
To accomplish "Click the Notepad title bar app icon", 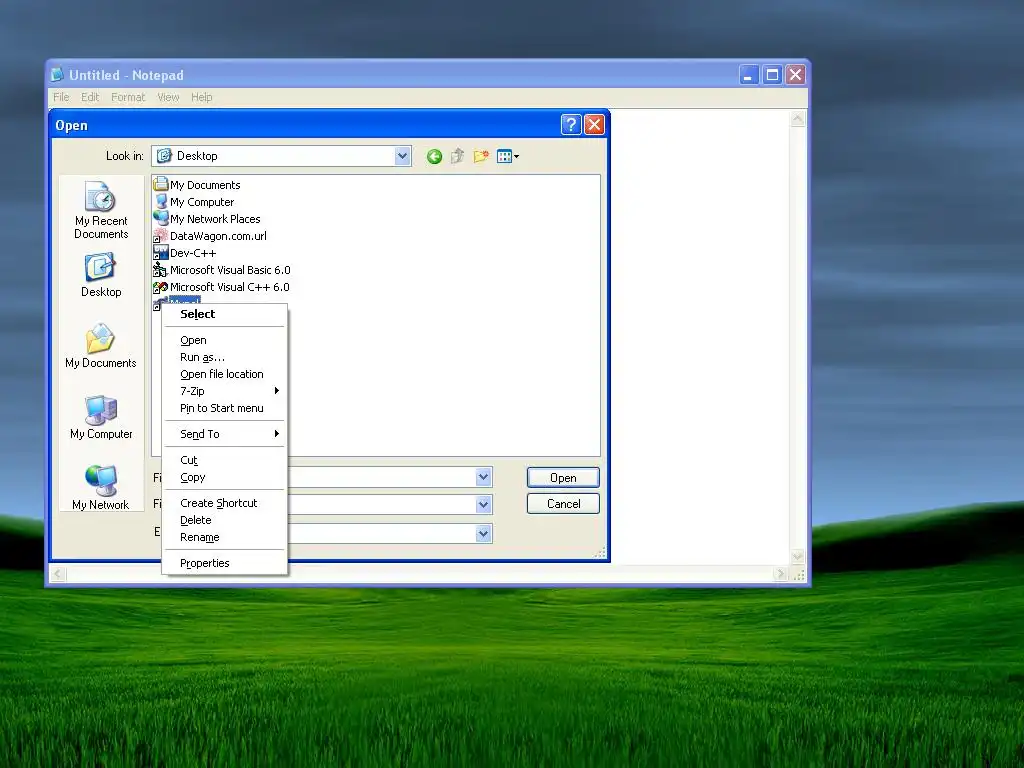I will (x=57, y=74).
